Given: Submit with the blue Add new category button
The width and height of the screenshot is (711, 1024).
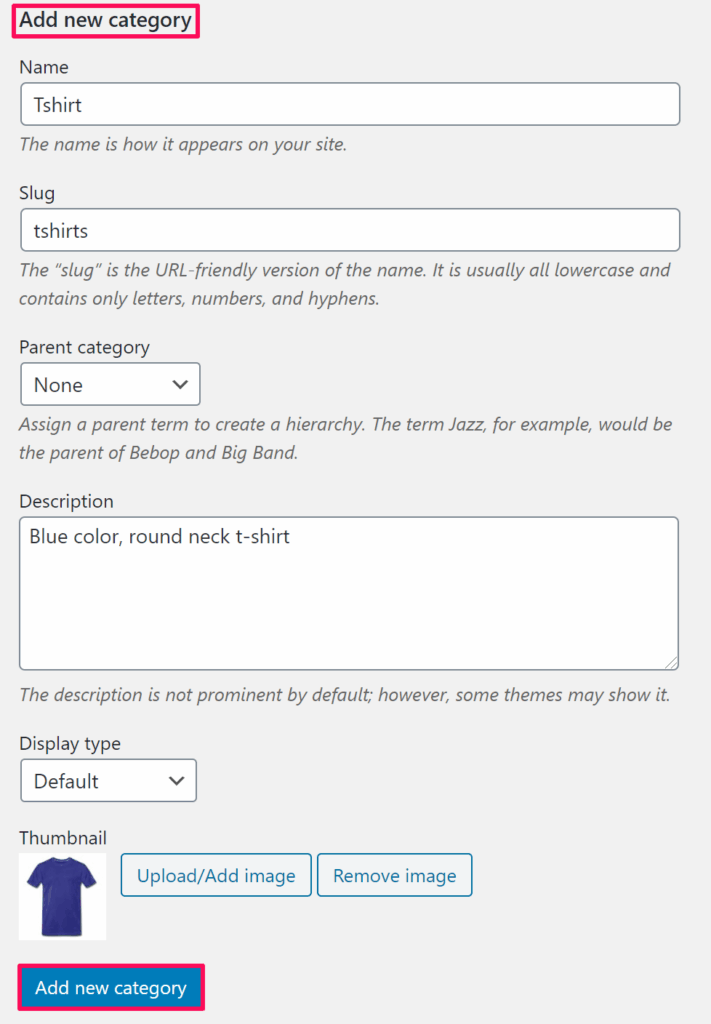Looking at the screenshot, I should pos(111,988).
